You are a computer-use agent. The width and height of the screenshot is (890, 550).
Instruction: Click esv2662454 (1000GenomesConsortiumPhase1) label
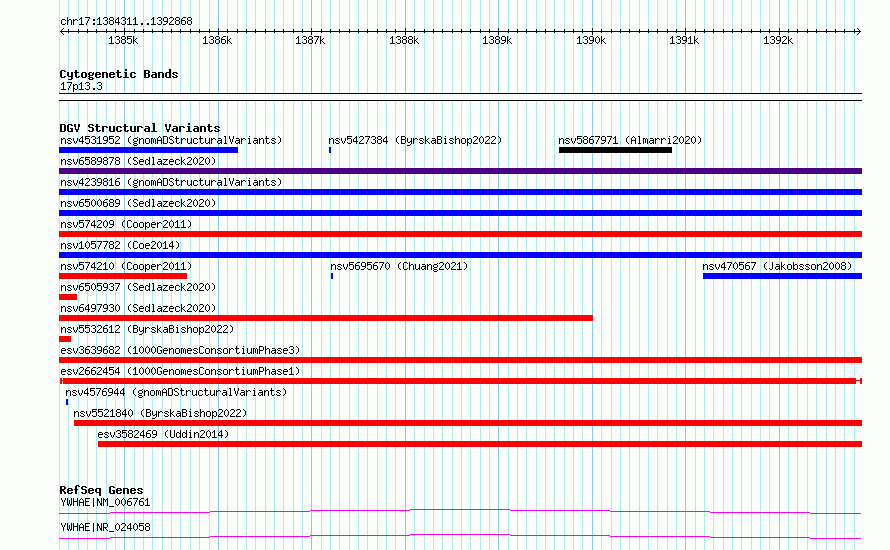click(180, 371)
